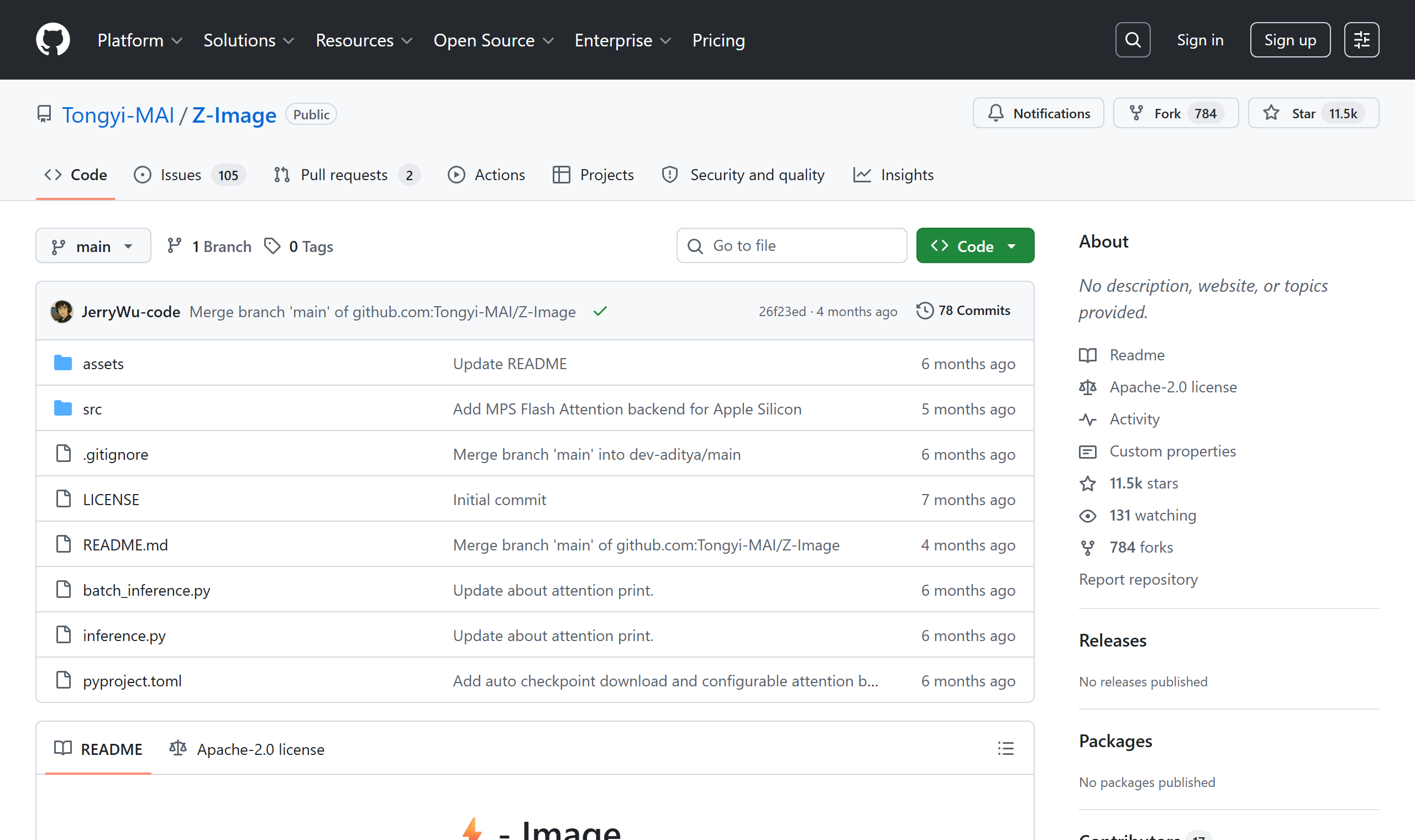
Task: Open the batch_inference.py file
Action: (x=146, y=590)
